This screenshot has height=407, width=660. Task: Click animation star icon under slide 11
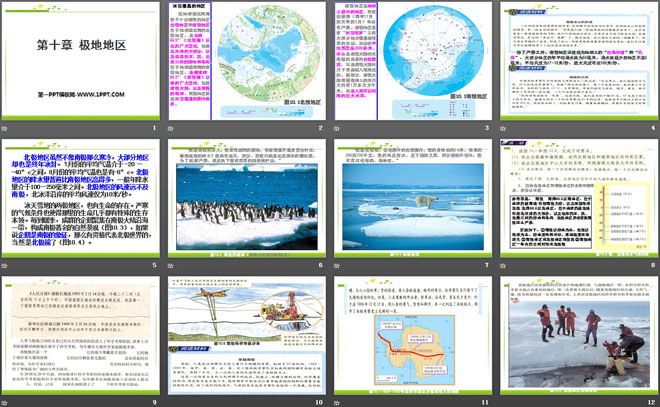pyautogui.click(x=337, y=403)
